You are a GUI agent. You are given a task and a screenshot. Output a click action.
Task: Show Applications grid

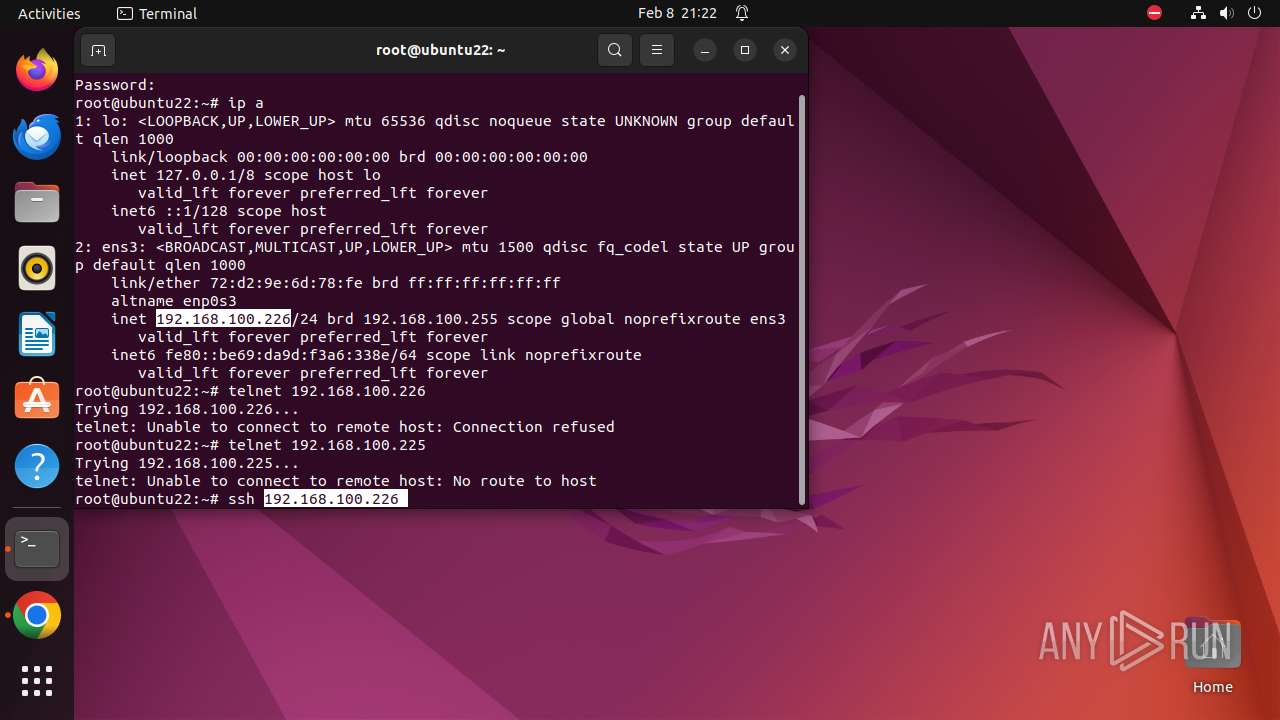click(37, 681)
